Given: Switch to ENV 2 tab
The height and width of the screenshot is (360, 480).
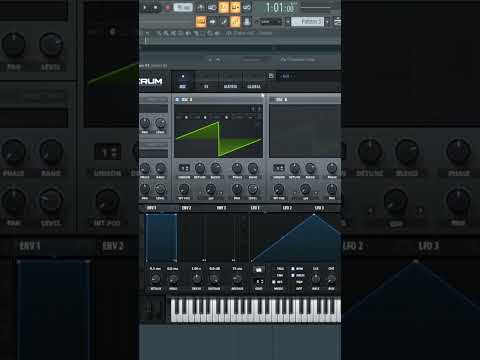Looking at the screenshot, I should (187, 208).
